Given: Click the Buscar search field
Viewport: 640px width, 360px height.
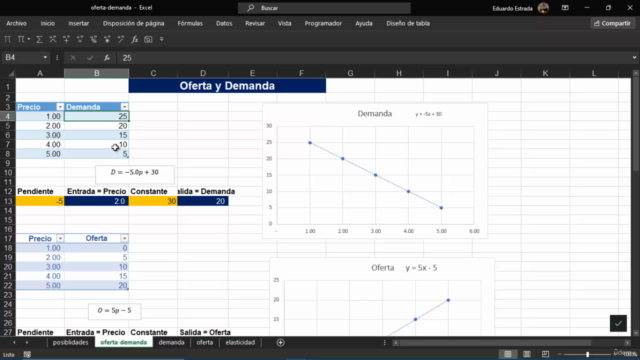Looking at the screenshot, I should (324, 8).
